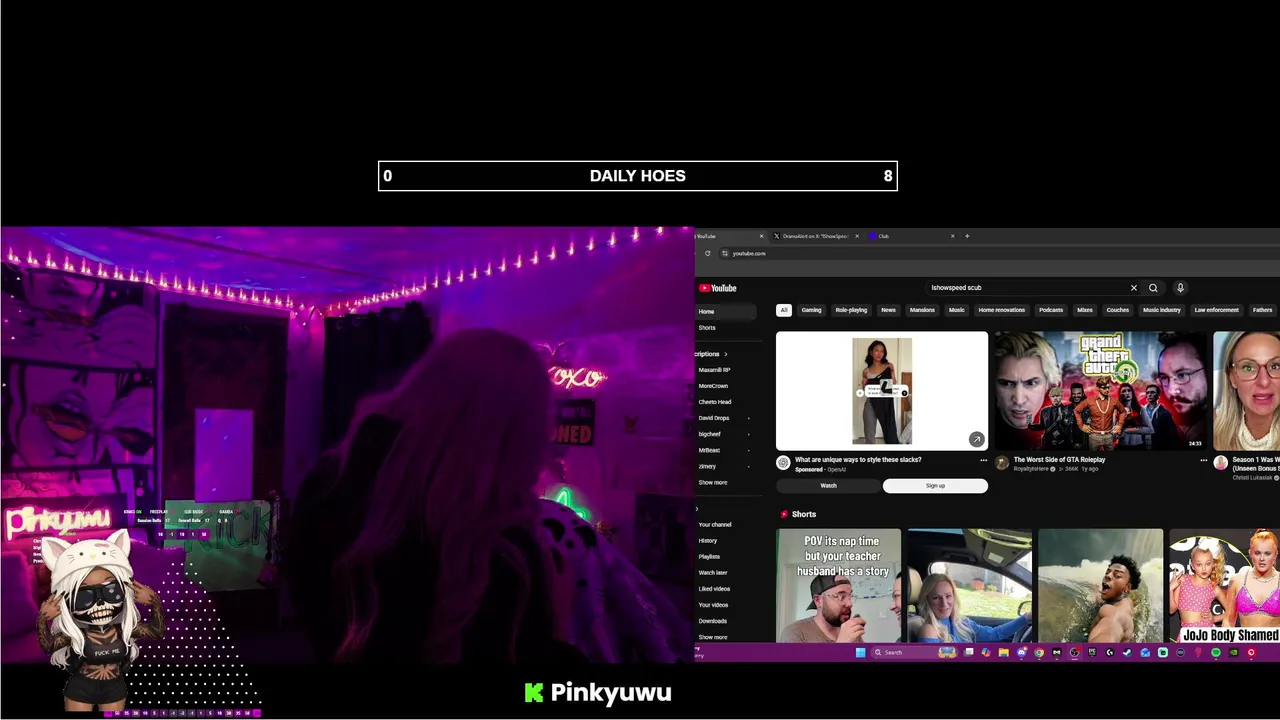Select the Music filter chip
Image resolution: width=1280 pixels, height=720 pixels.
tap(957, 310)
